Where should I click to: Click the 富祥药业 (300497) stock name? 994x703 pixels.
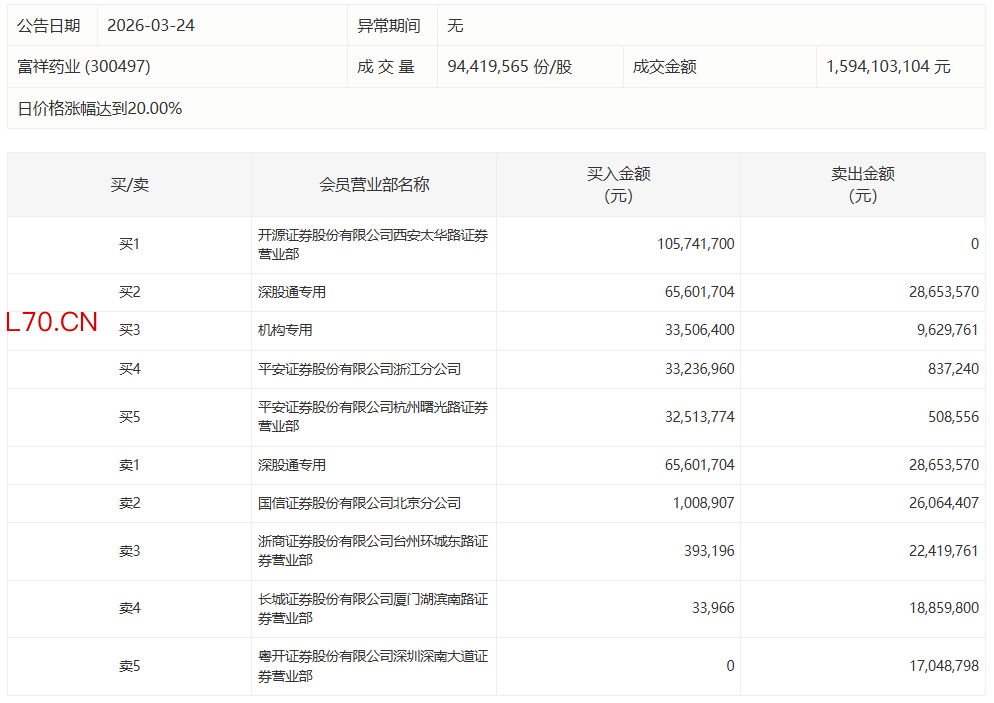(x=84, y=67)
